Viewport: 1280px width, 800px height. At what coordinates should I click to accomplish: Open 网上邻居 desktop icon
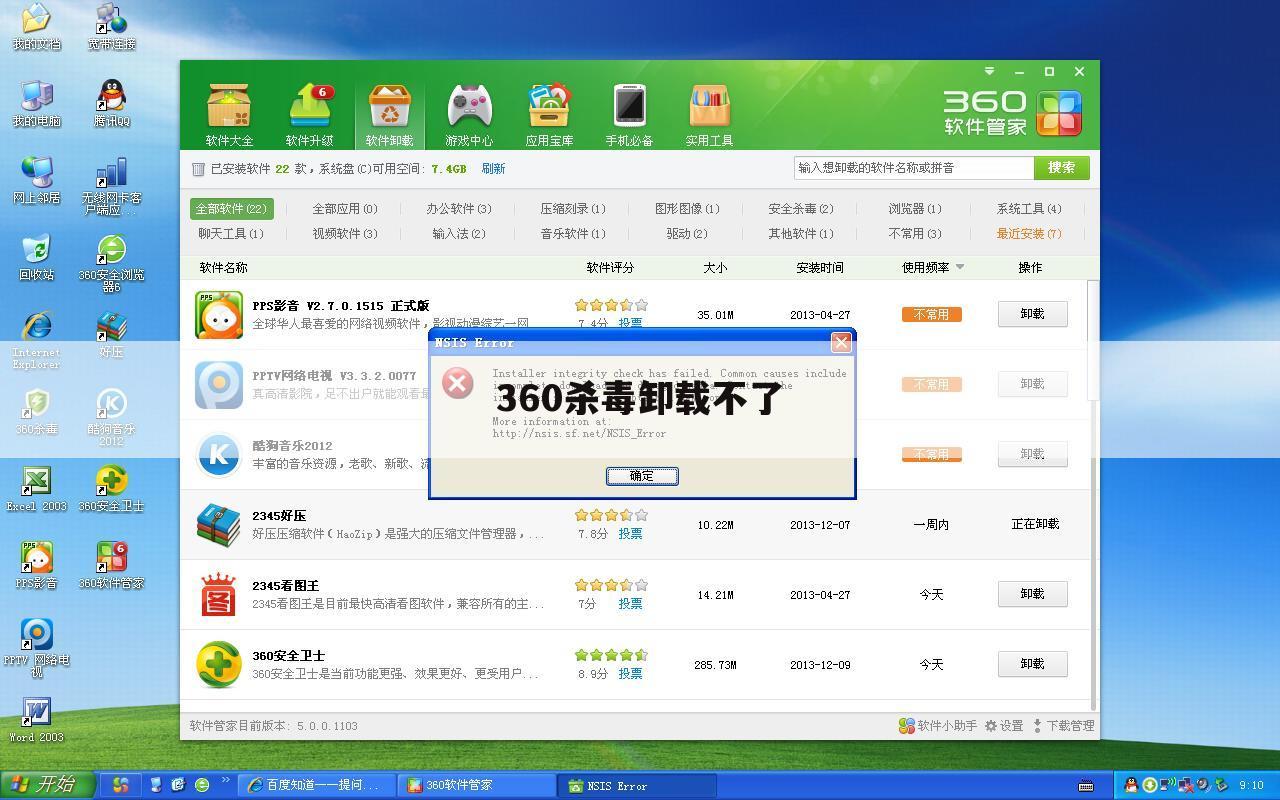(x=36, y=180)
